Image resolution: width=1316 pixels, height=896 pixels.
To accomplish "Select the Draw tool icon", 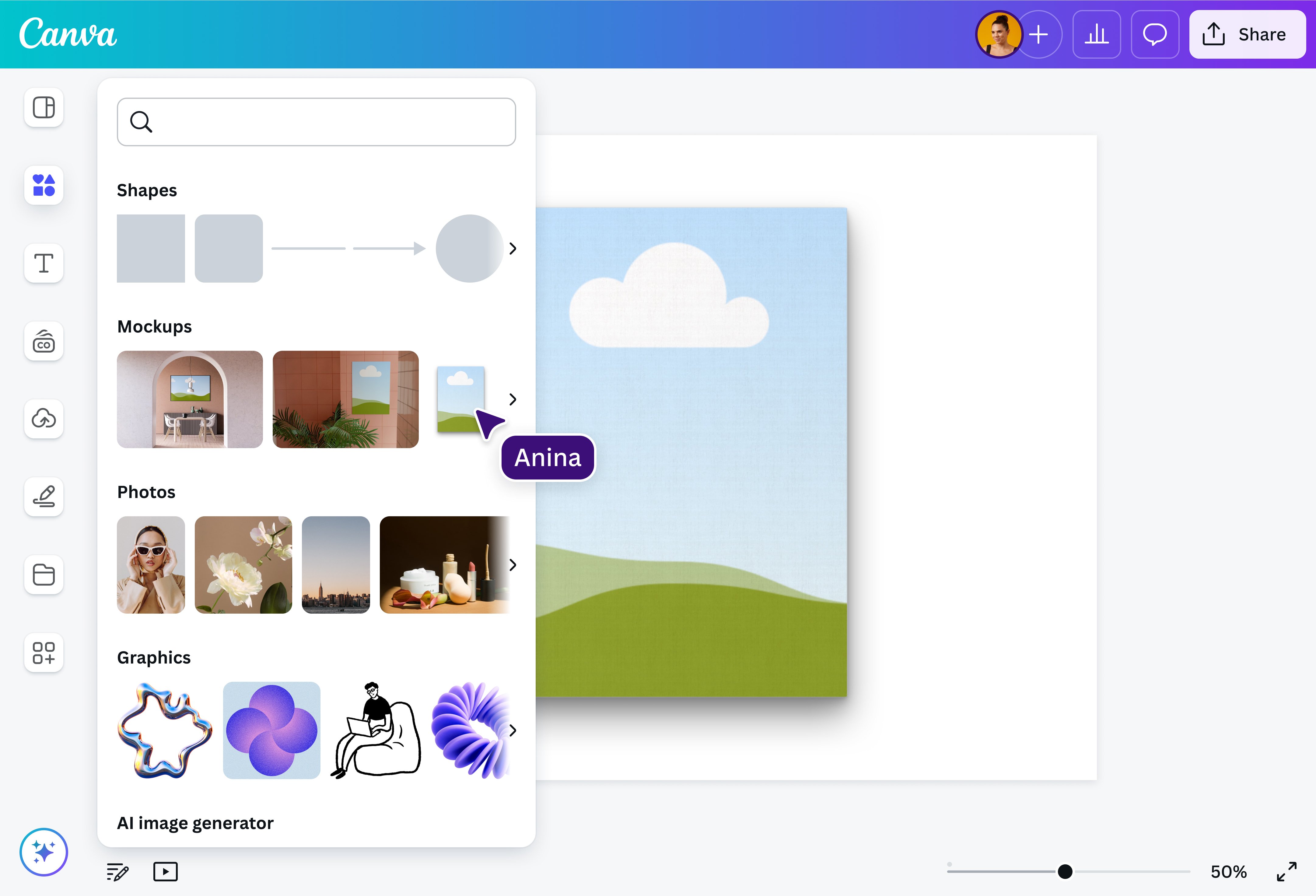I will click(44, 497).
